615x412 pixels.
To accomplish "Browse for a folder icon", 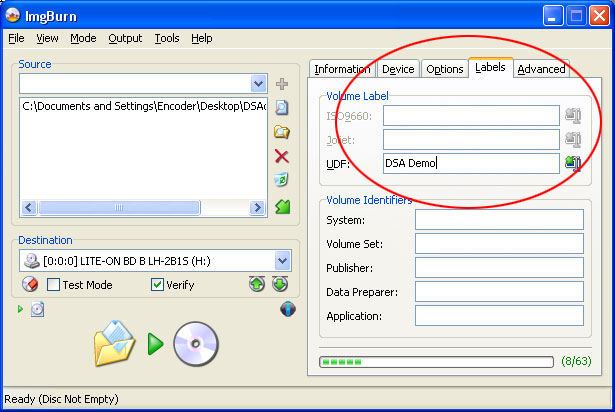I will tap(282, 132).
